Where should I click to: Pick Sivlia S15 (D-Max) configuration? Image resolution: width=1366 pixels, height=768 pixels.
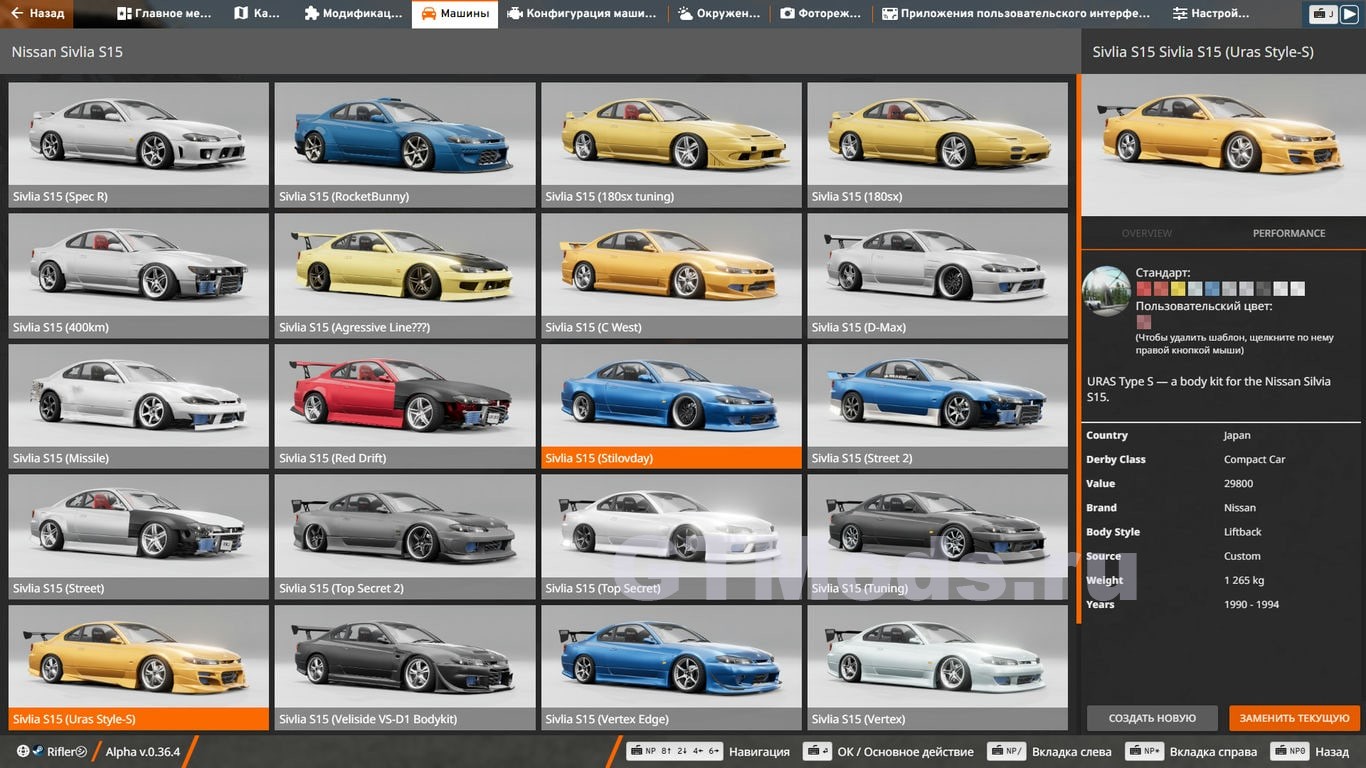click(937, 275)
